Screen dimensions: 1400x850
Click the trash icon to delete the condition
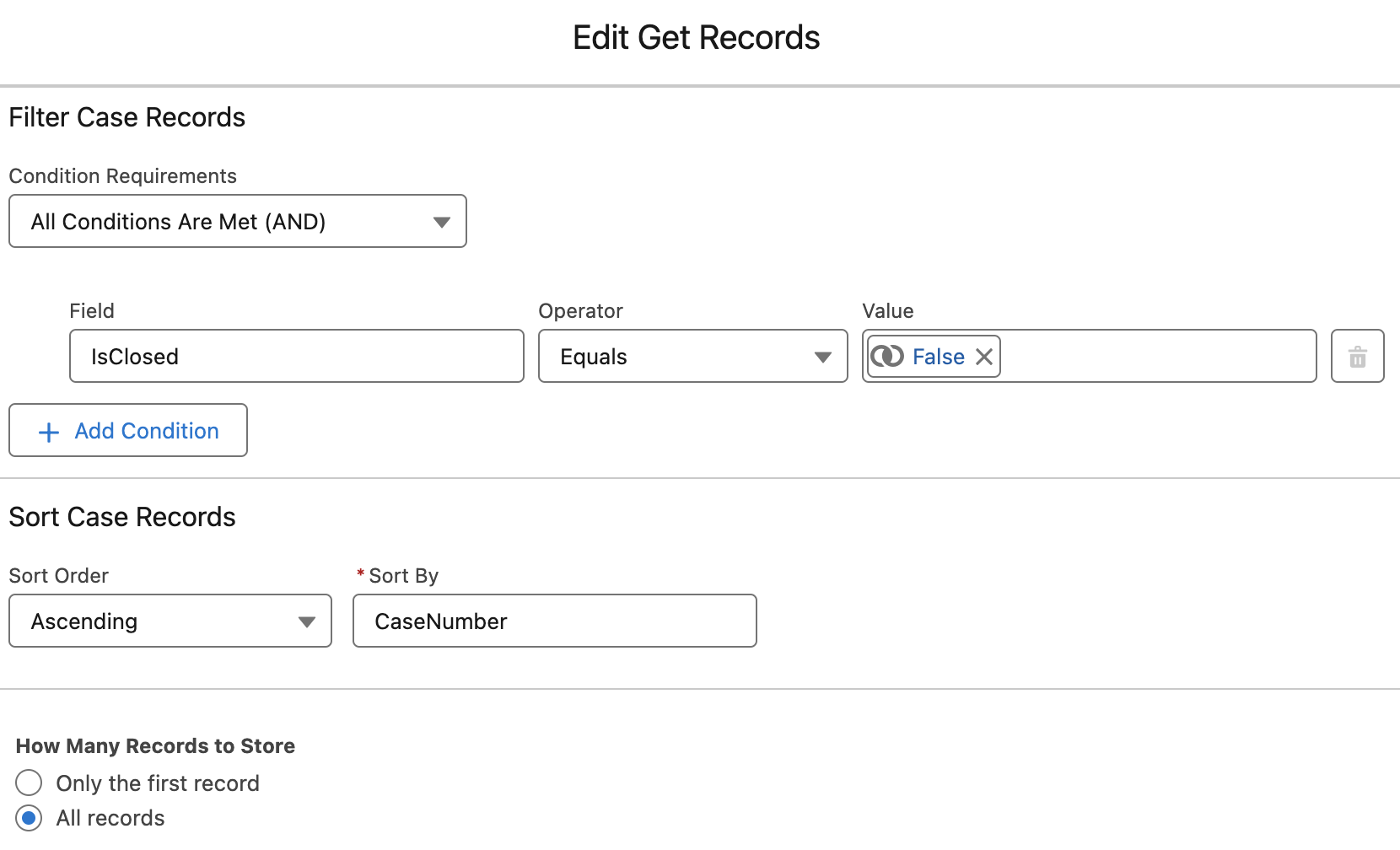pyautogui.click(x=1357, y=356)
